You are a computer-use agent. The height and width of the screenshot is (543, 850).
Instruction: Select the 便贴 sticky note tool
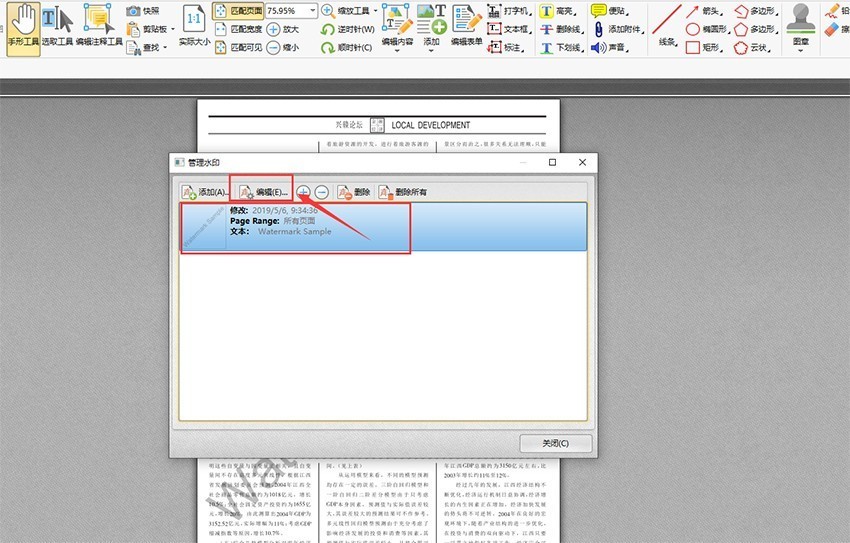point(610,11)
